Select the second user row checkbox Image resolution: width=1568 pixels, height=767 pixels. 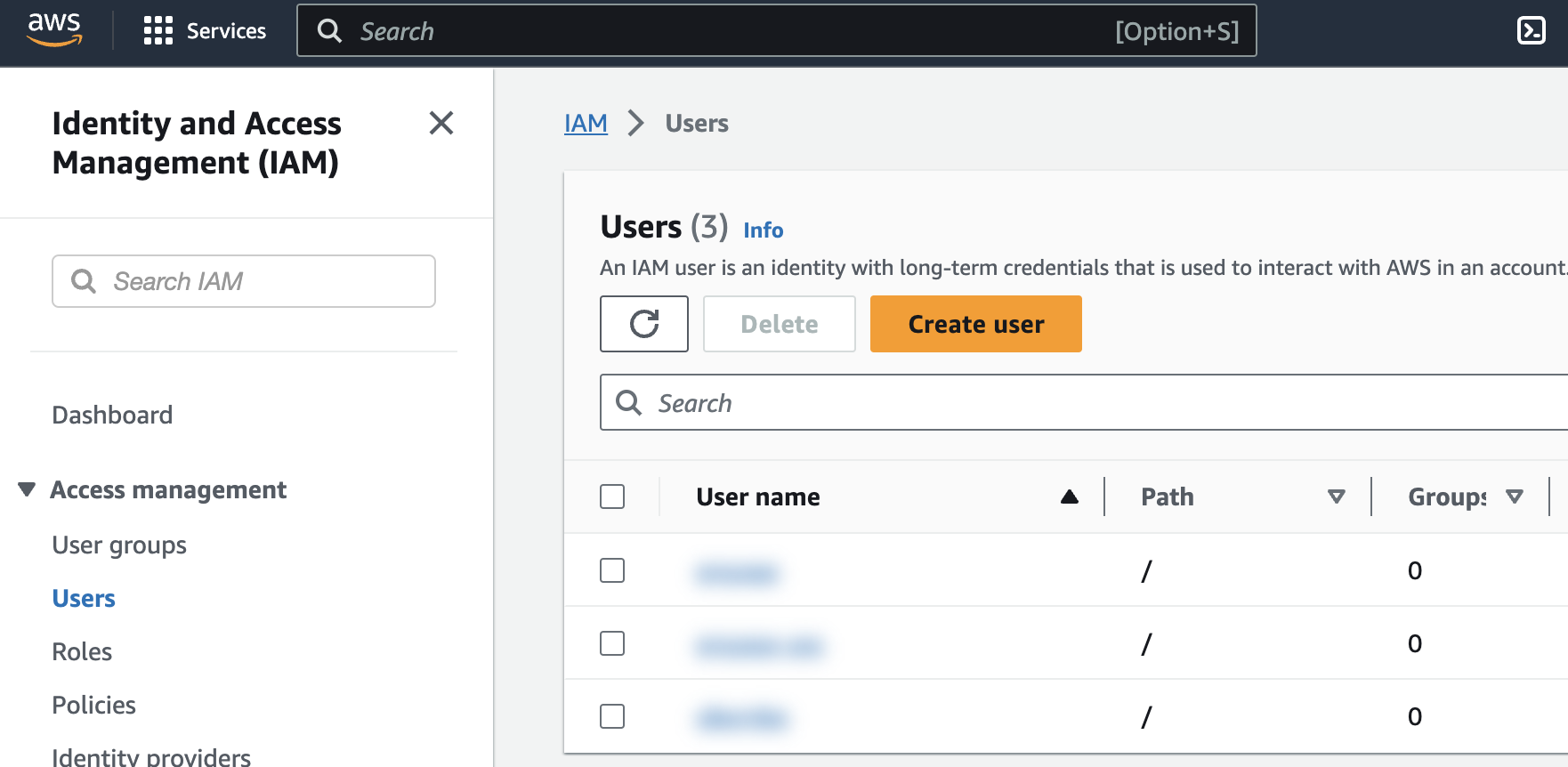612,643
